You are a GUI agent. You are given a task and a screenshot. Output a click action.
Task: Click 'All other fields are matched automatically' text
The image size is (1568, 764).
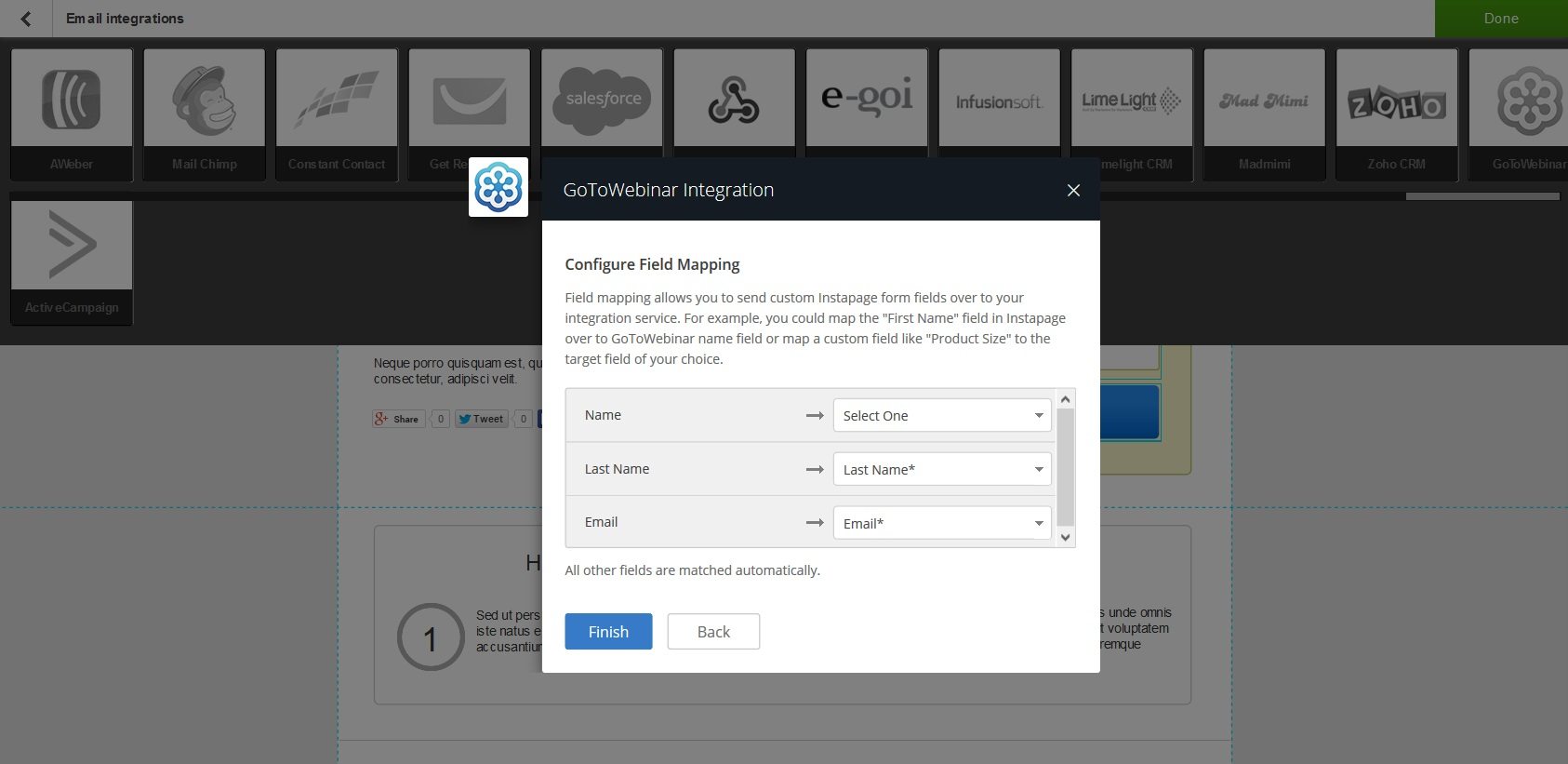(x=692, y=570)
